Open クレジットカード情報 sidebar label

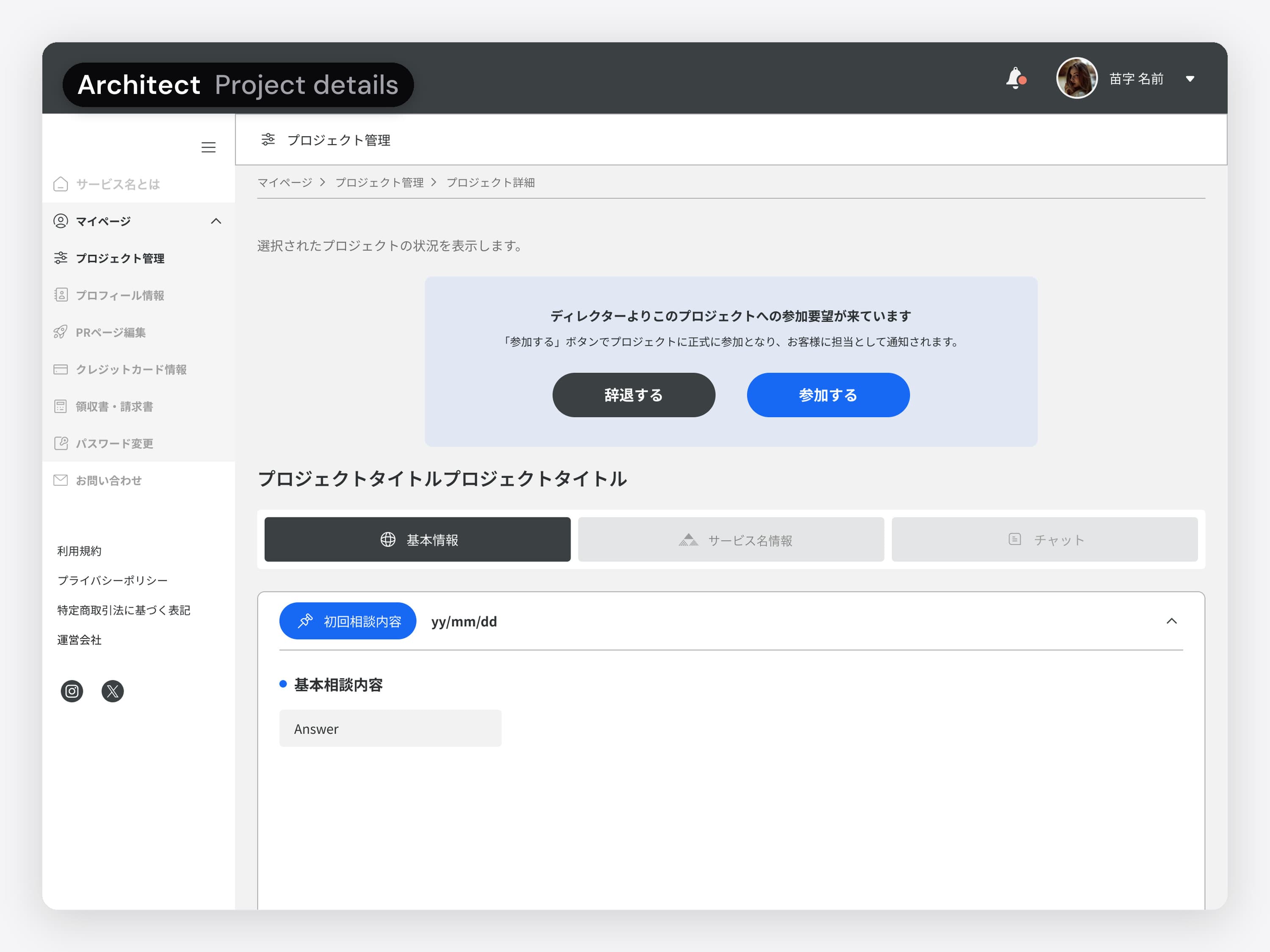[x=131, y=369]
